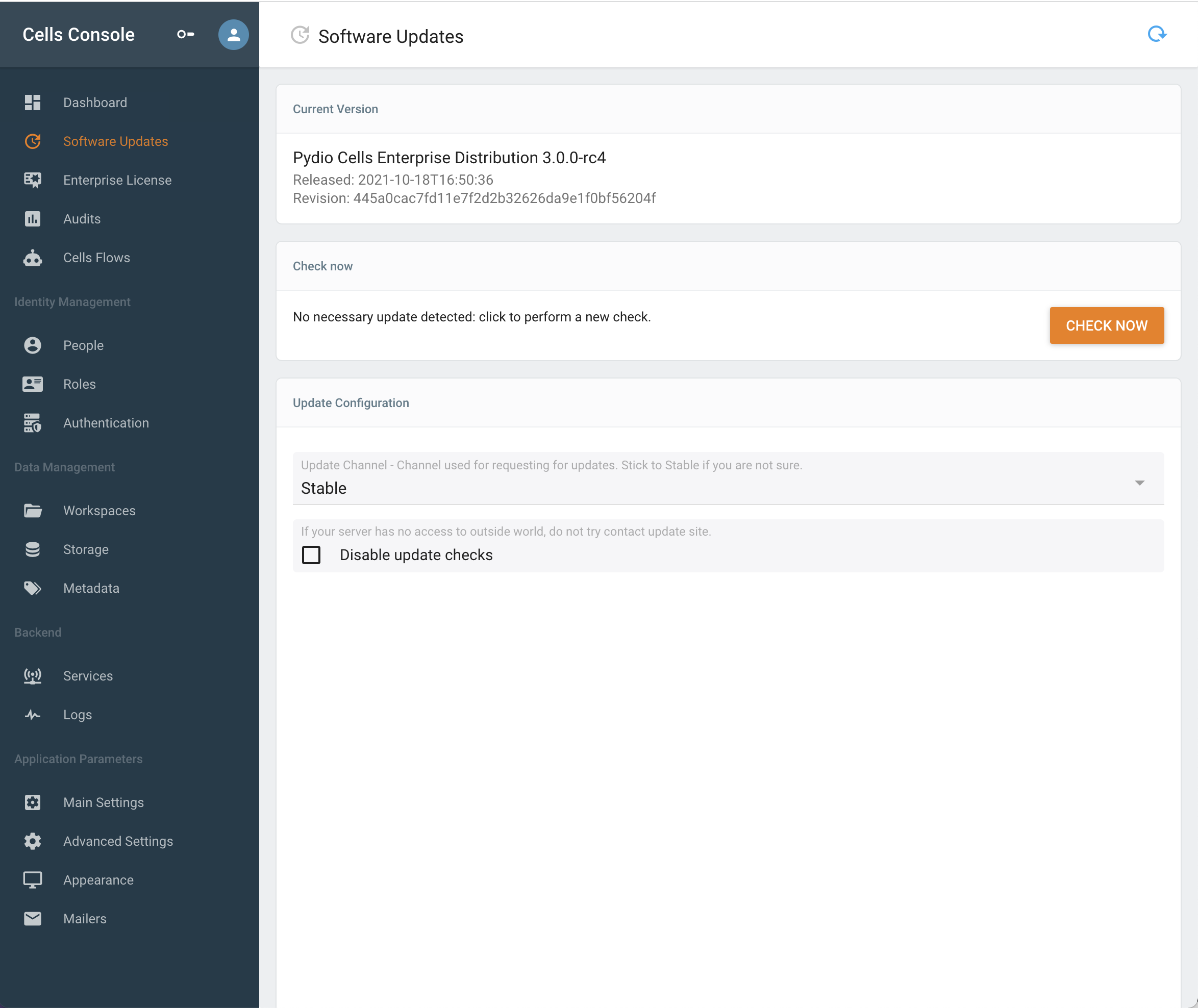This screenshot has height=1008, width=1198.
Task: Click the Released date text
Action: point(393,180)
